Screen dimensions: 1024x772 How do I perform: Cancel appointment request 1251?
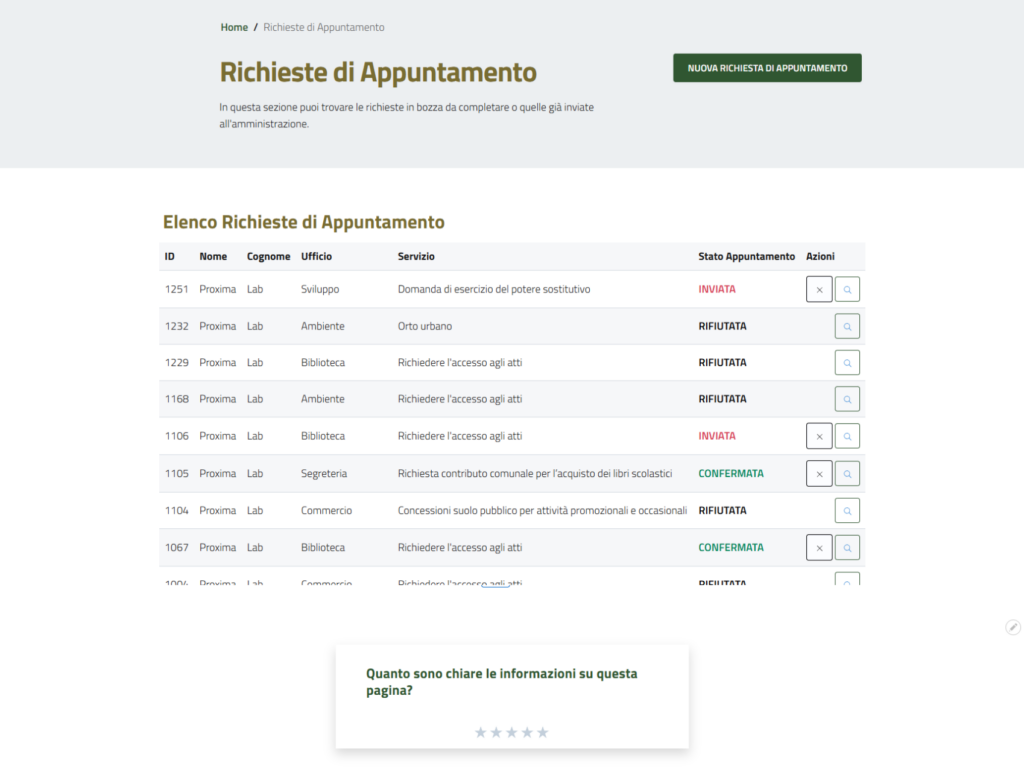tap(819, 290)
